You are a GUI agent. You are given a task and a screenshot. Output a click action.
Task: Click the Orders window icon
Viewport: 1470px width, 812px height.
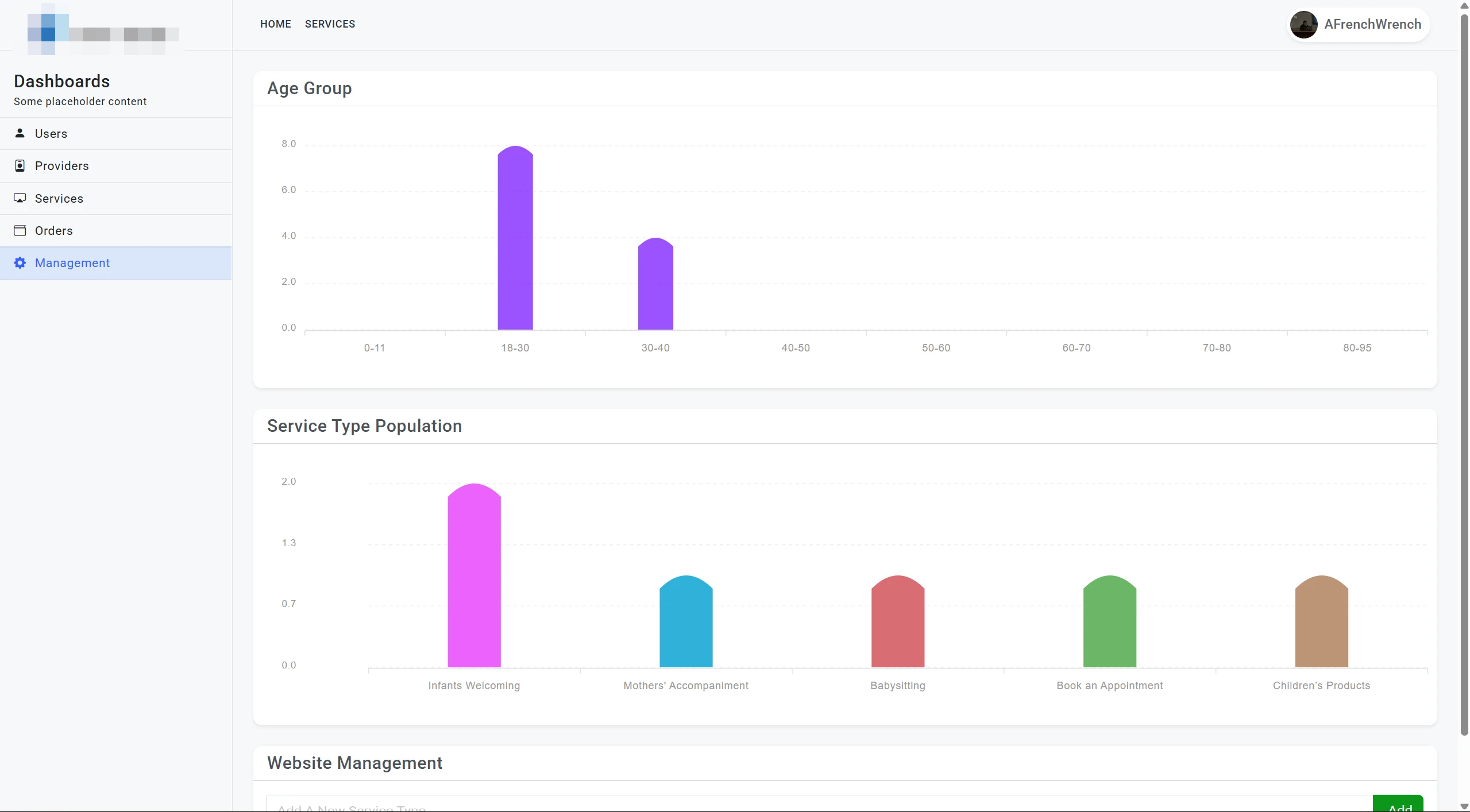20,230
